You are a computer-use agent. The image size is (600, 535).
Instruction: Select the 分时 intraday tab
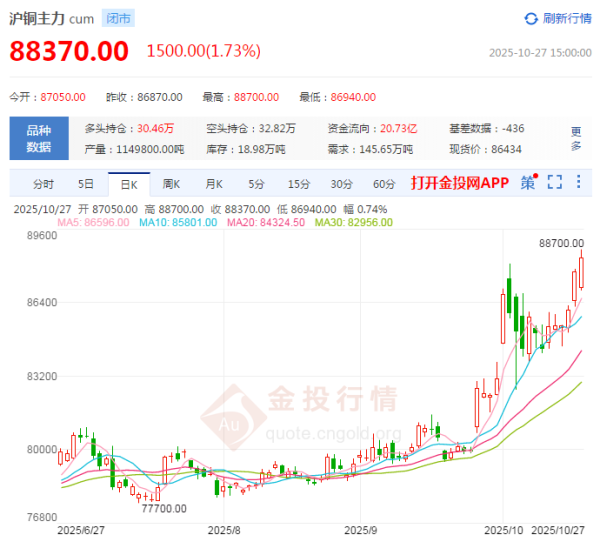43,184
